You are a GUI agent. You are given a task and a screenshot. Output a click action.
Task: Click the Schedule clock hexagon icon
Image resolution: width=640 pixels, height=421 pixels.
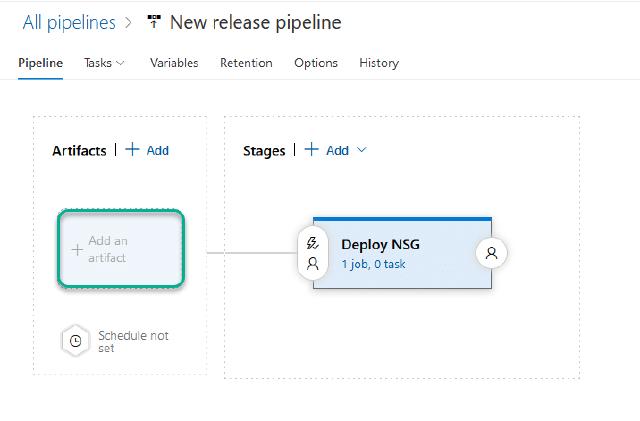tap(76, 341)
